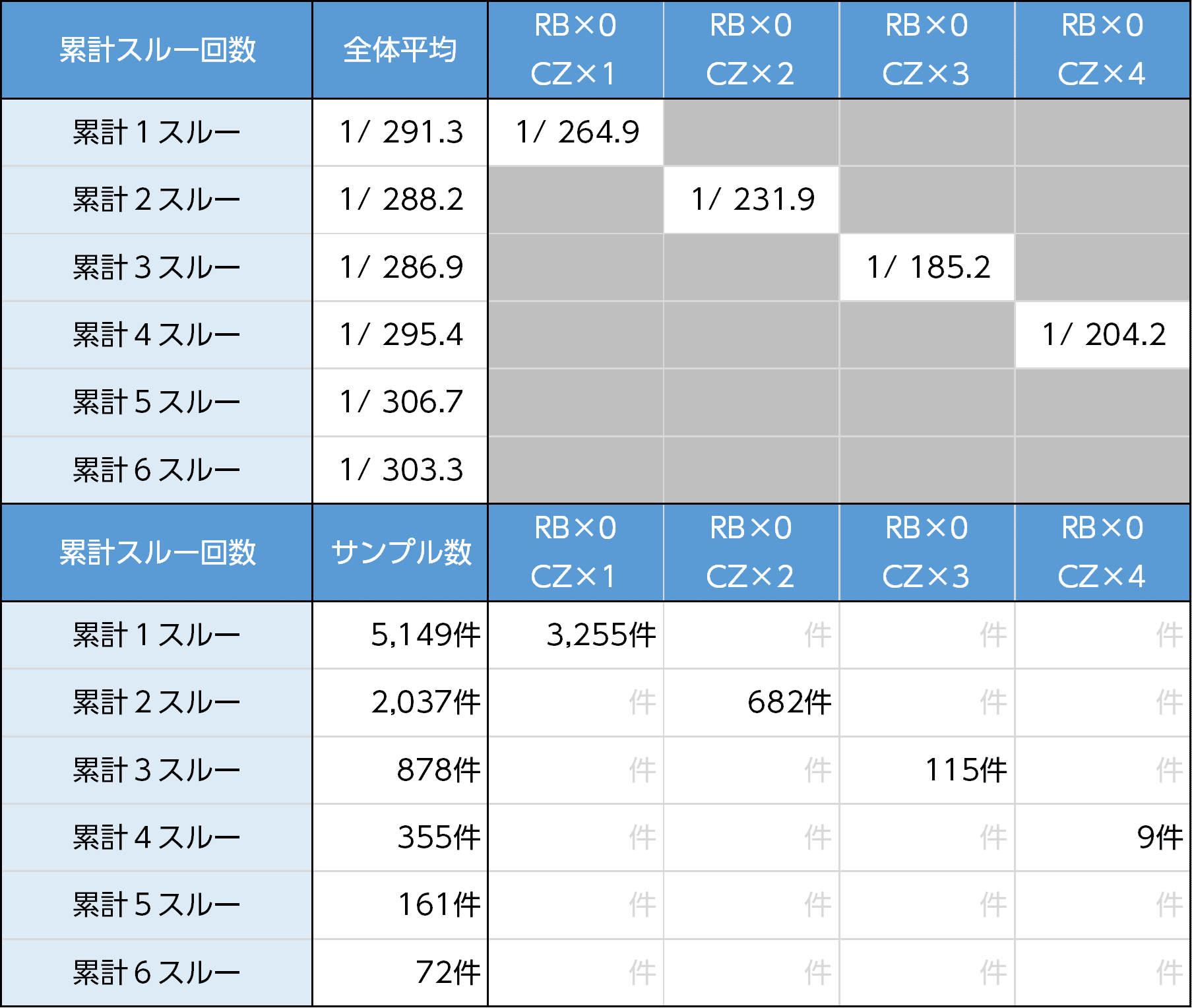This screenshot has height=1008, width=1192.
Task: Click the サンプル数 column header
Action: [x=400, y=553]
